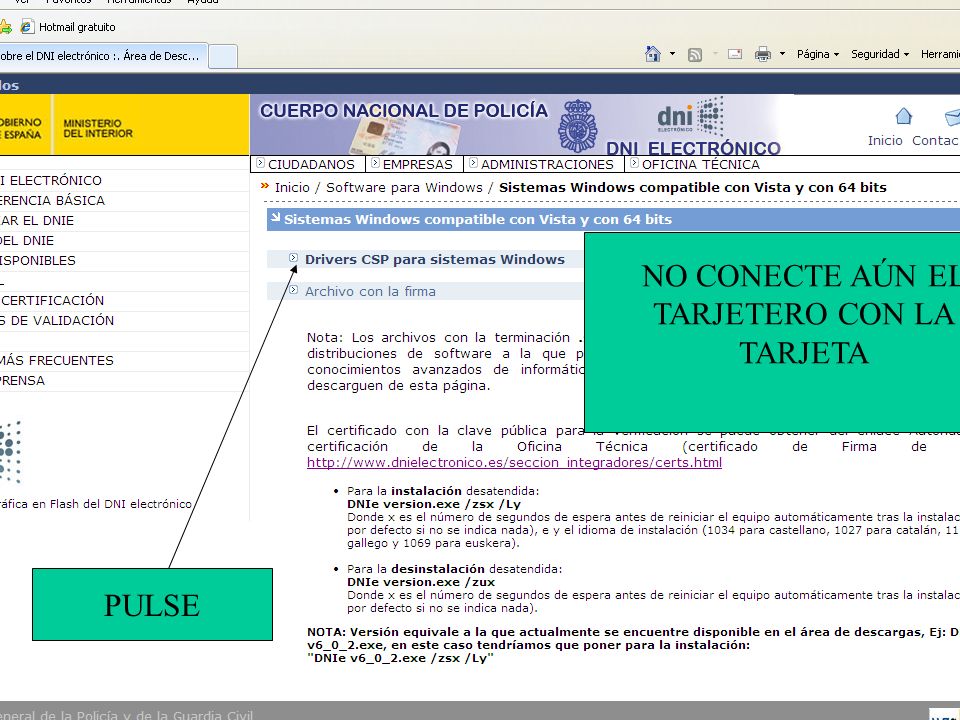Viewport: 960px width, 720px height.
Task: Open the Print options dropdown arrow
Action: click(x=782, y=54)
